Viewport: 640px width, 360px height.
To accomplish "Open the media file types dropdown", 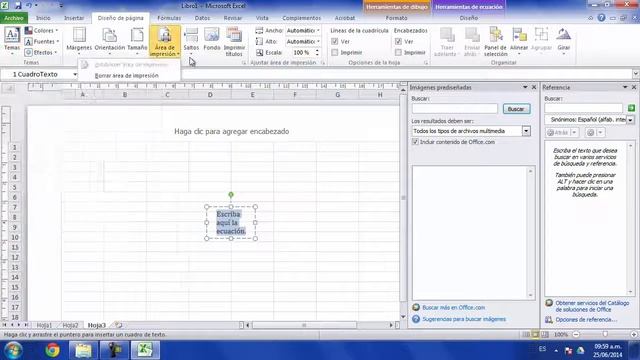I will (x=526, y=131).
